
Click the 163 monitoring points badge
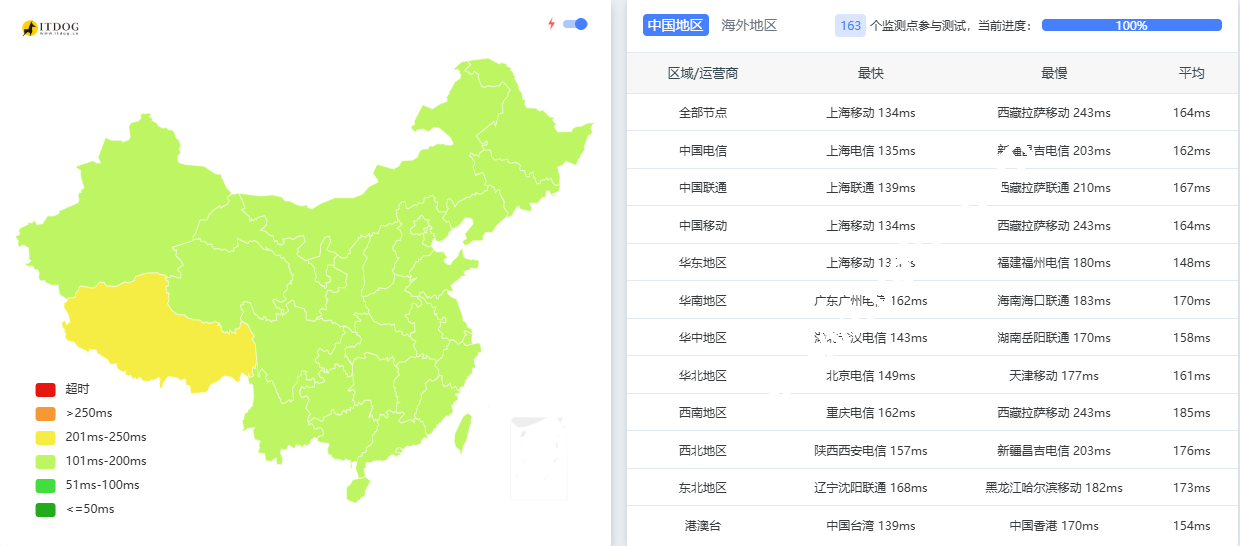[850, 25]
